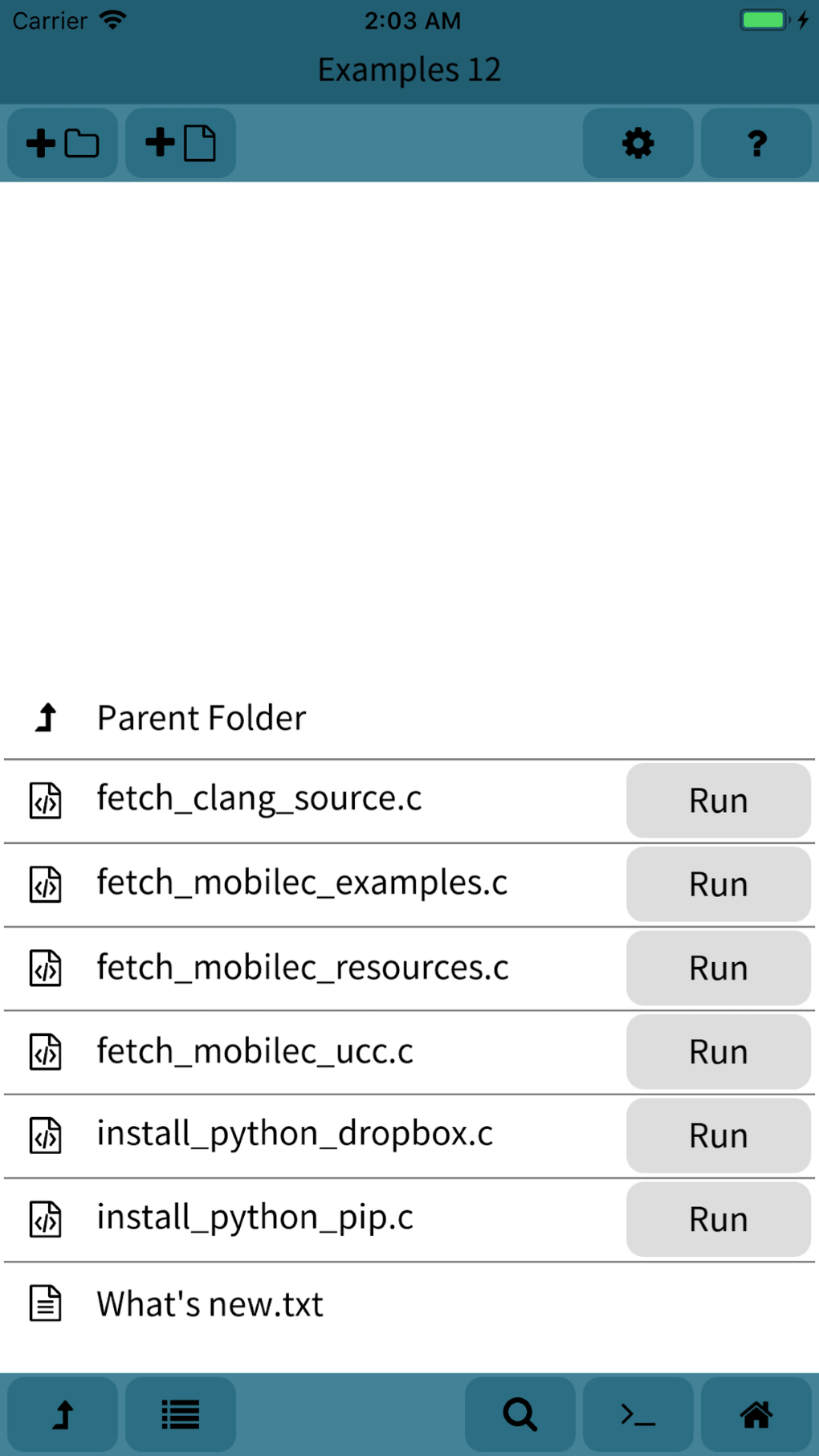Run fetch_clang_source.c
Image resolution: width=819 pixels, height=1456 pixels.
coord(717,801)
